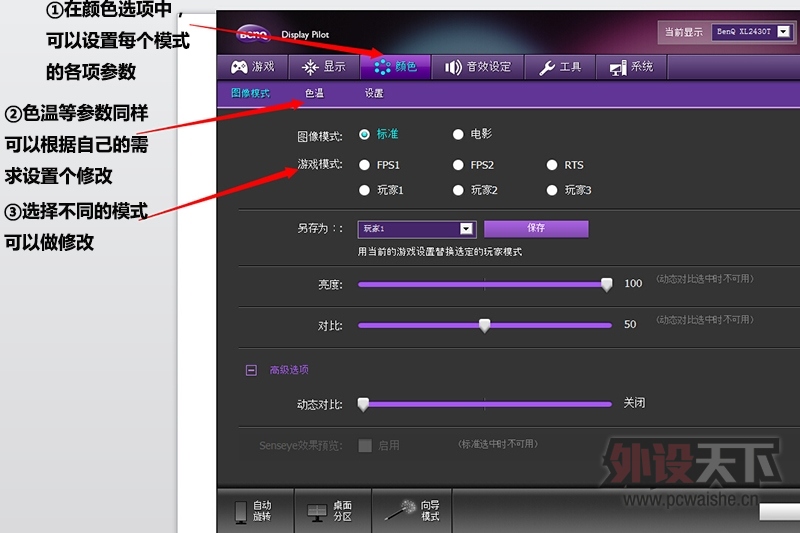Choose the FPS1 game mode radio button
Image resolution: width=800 pixels, height=533 pixels.
[364, 165]
